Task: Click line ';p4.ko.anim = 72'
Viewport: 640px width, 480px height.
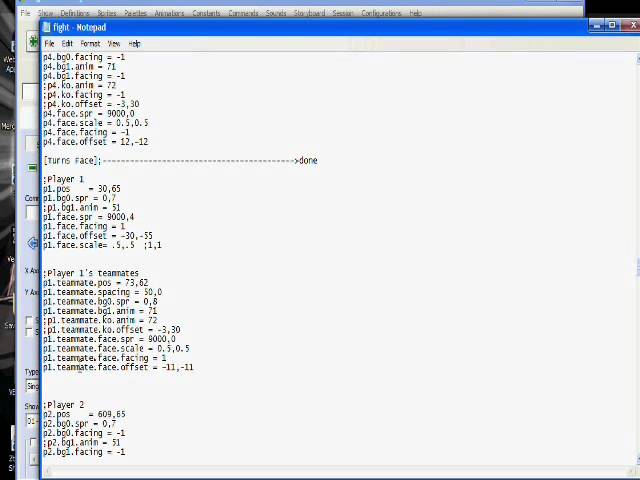Action: coord(80,85)
